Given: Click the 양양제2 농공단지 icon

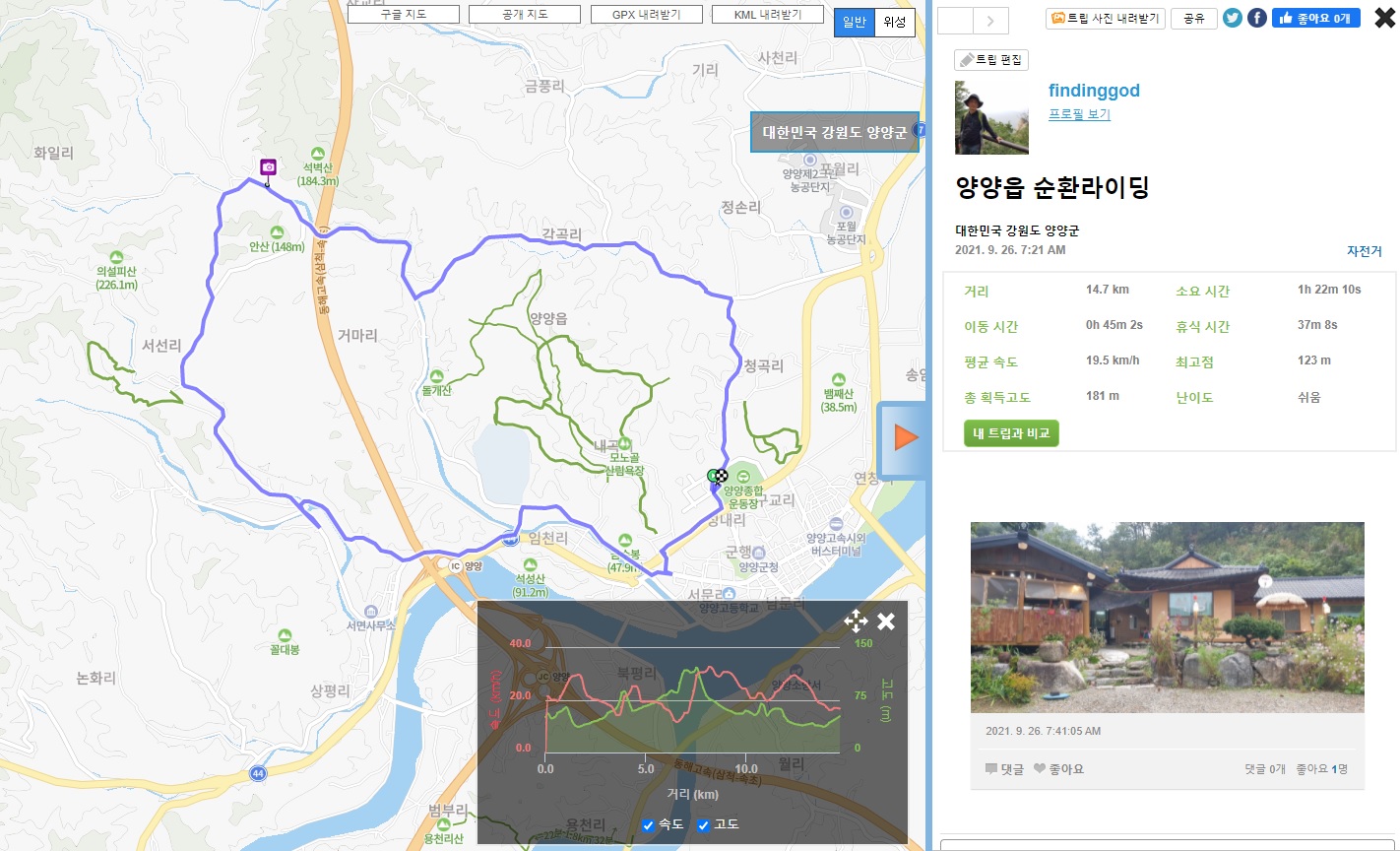Looking at the screenshot, I should (x=809, y=160).
